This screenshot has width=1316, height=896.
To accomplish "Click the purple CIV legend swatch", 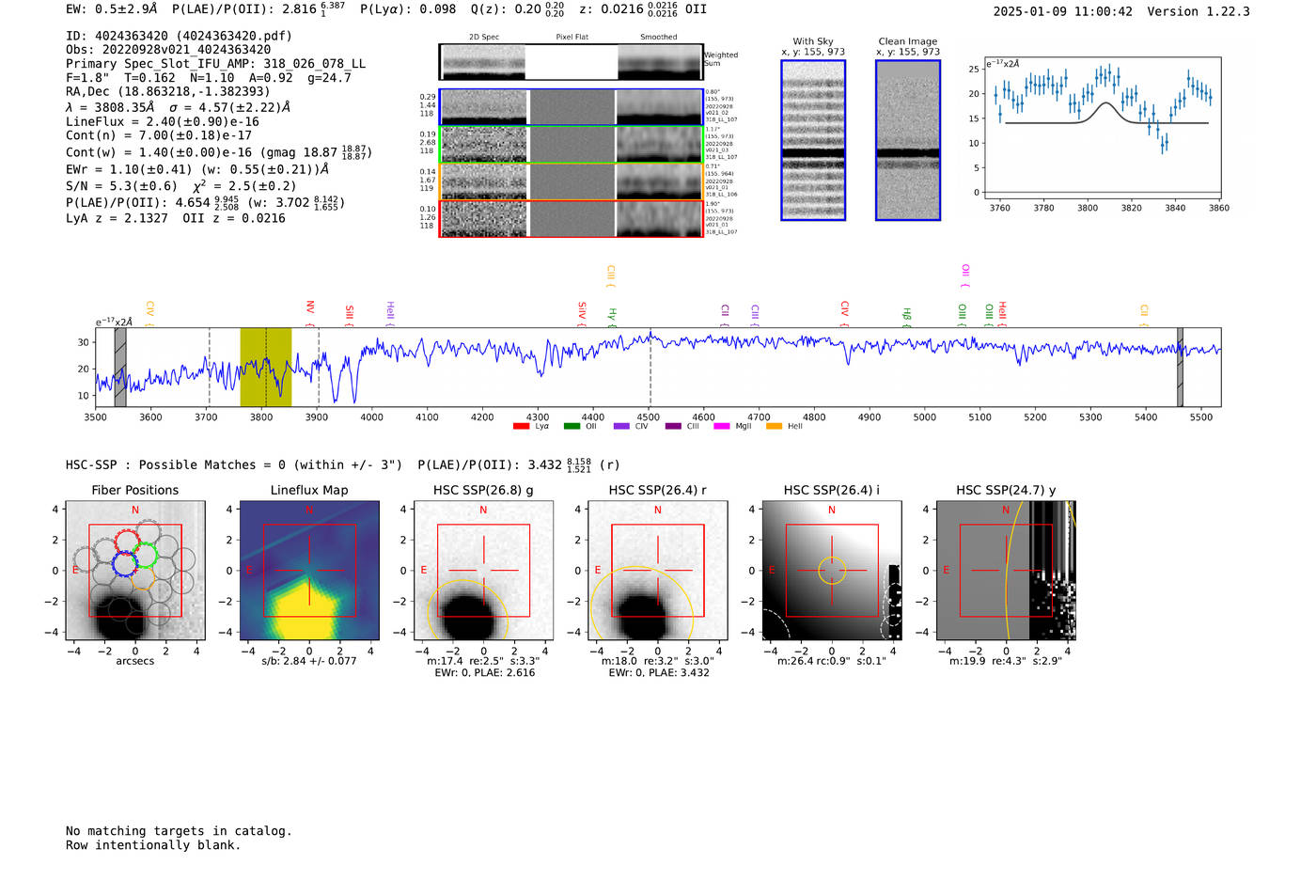I will (621, 427).
